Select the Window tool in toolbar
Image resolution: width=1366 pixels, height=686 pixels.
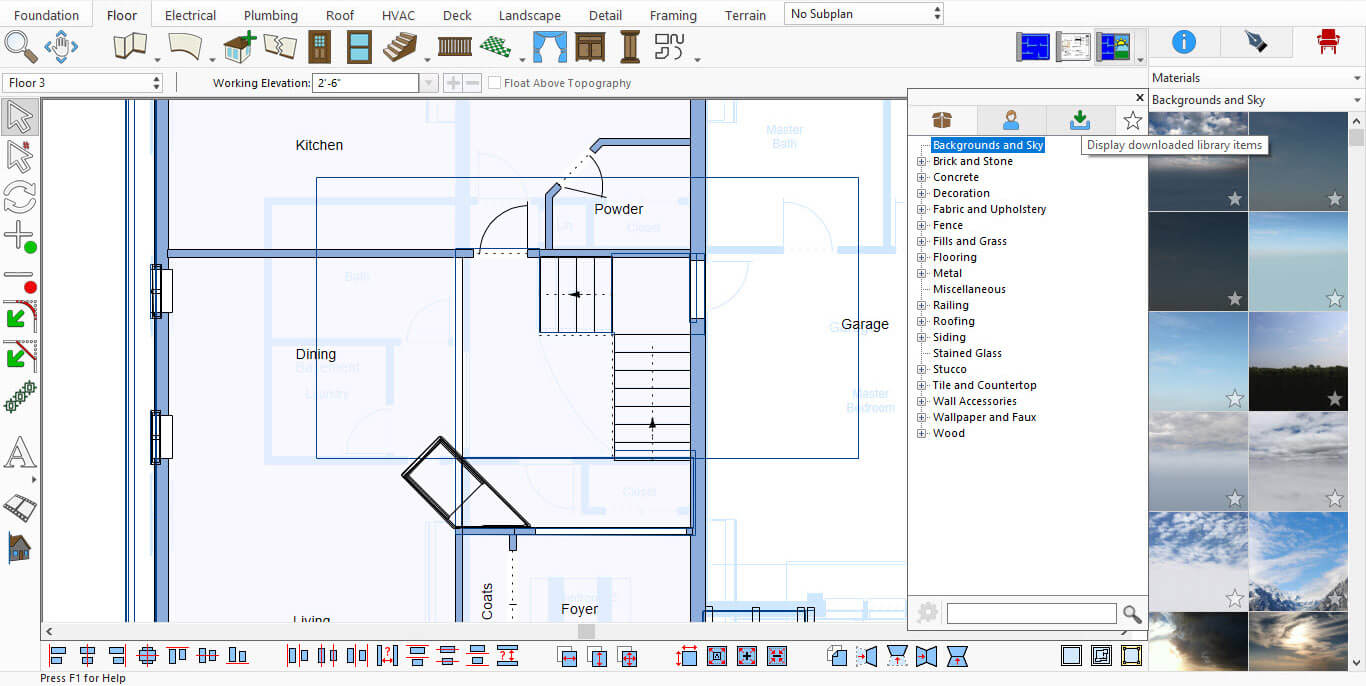pos(359,47)
